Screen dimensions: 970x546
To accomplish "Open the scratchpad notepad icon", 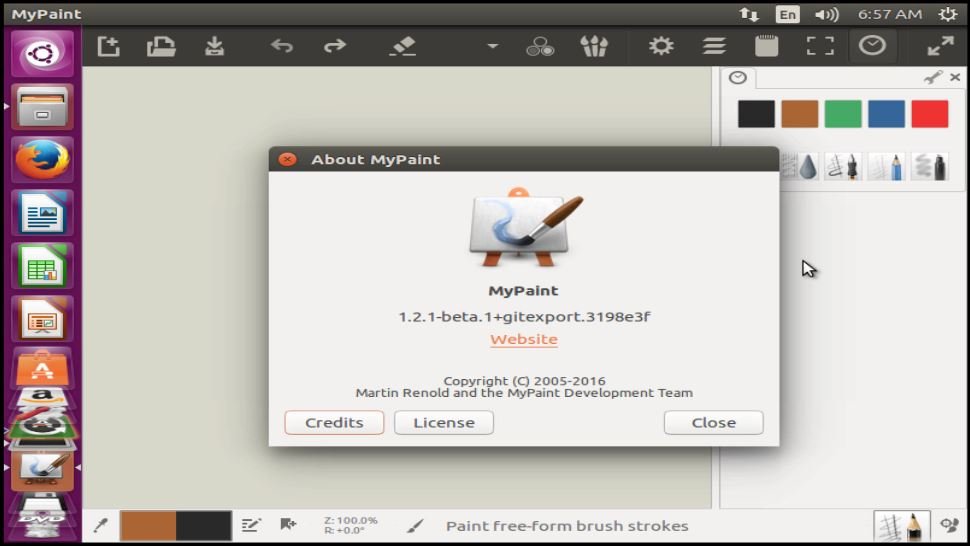I will [x=766, y=46].
